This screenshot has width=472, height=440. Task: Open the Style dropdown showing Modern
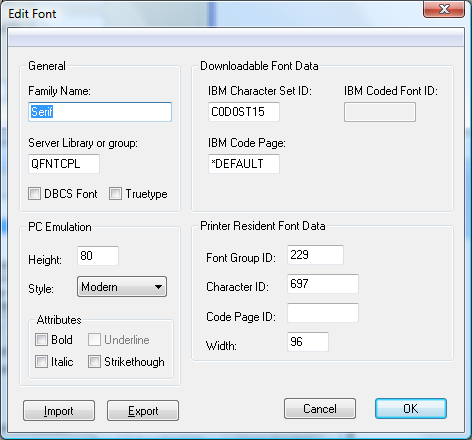pyautogui.click(x=122, y=287)
